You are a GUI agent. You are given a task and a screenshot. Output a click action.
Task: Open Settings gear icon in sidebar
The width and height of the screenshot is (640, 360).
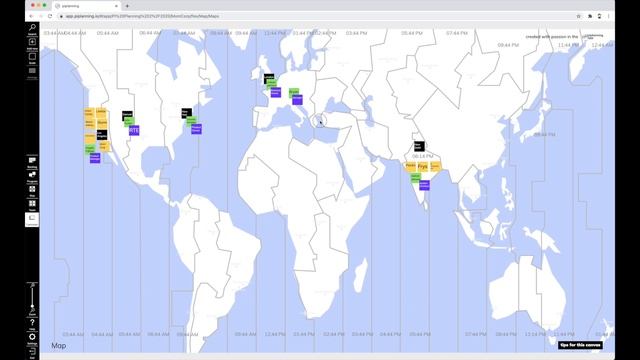tap(32, 338)
